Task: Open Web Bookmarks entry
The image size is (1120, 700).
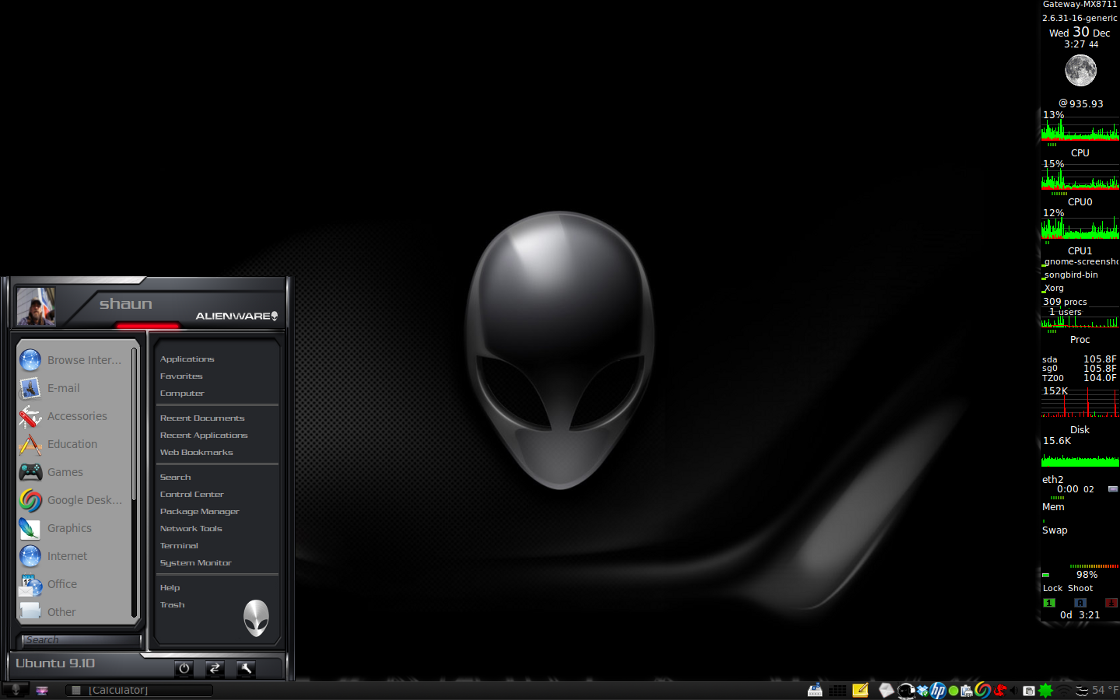Action: coord(196,453)
